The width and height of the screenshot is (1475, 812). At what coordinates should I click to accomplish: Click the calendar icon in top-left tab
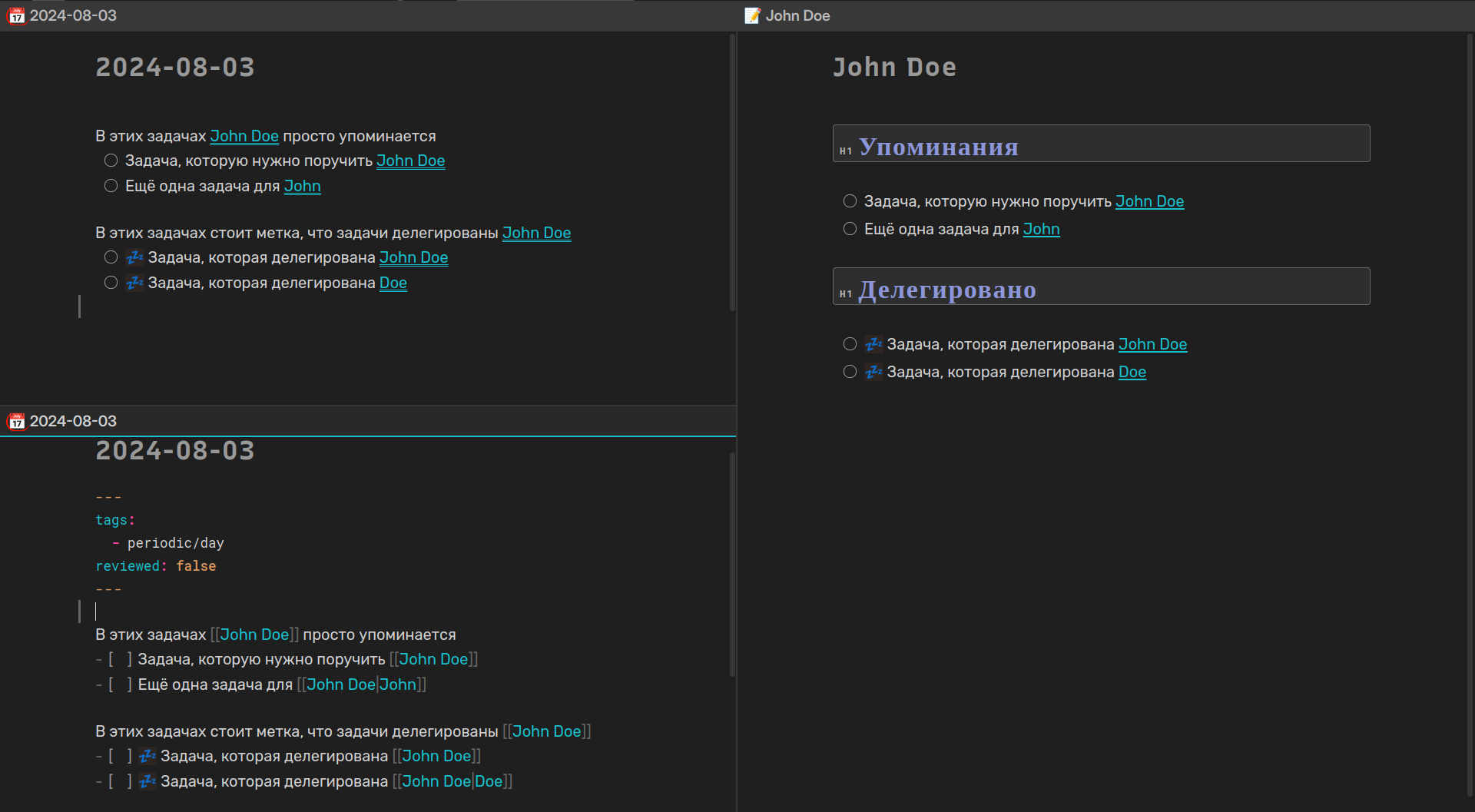(x=16, y=16)
